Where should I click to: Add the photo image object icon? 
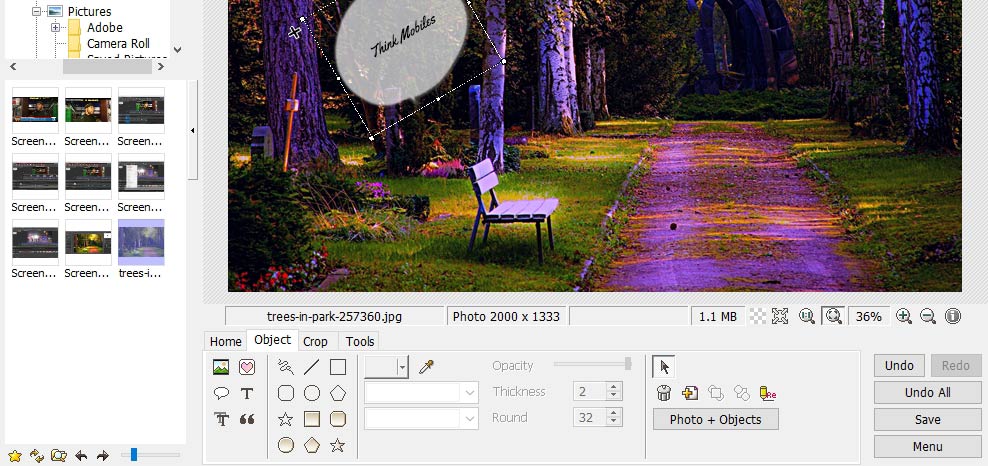click(x=221, y=367)
